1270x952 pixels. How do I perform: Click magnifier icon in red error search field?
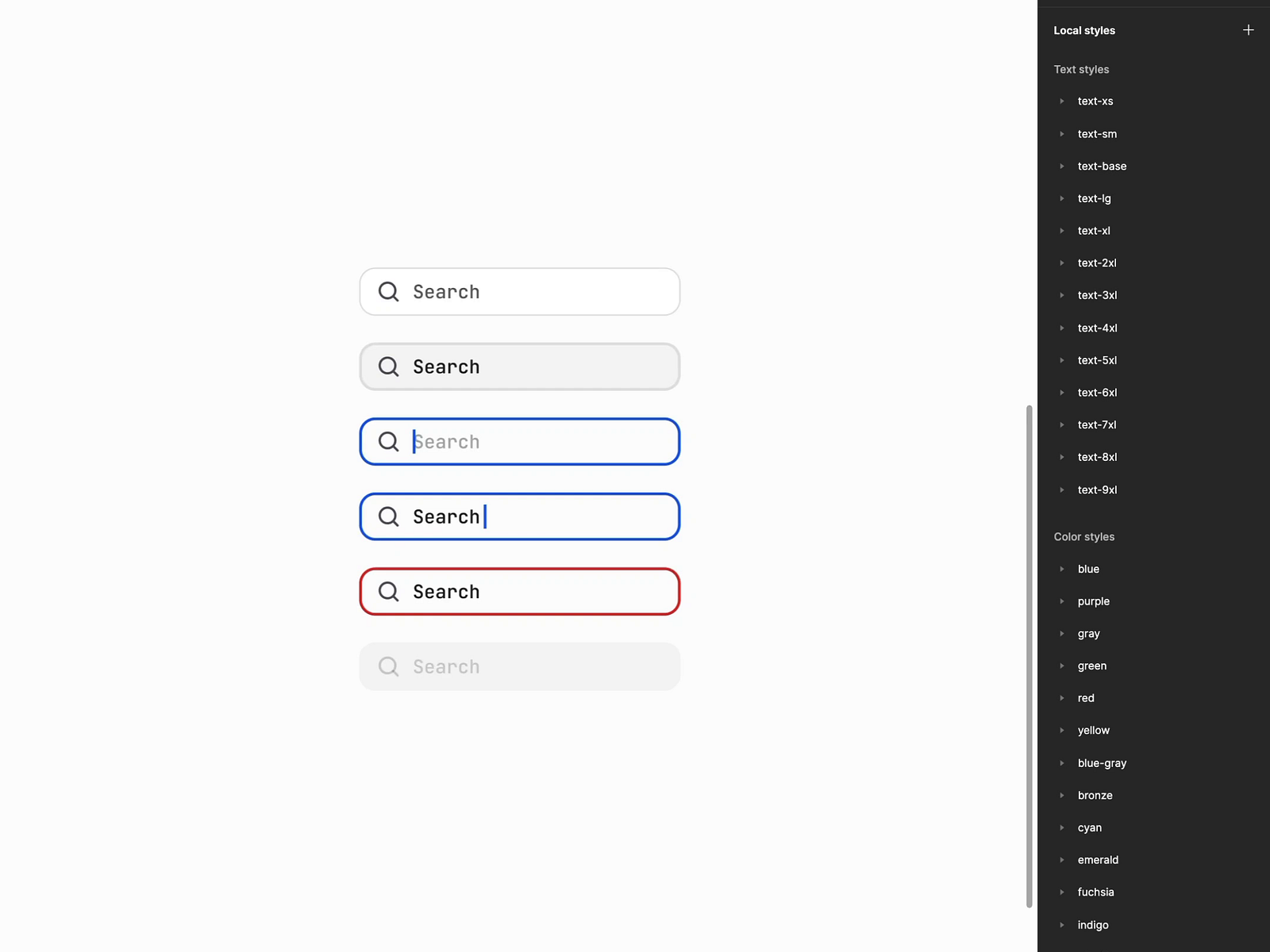(x=388, y=592)
